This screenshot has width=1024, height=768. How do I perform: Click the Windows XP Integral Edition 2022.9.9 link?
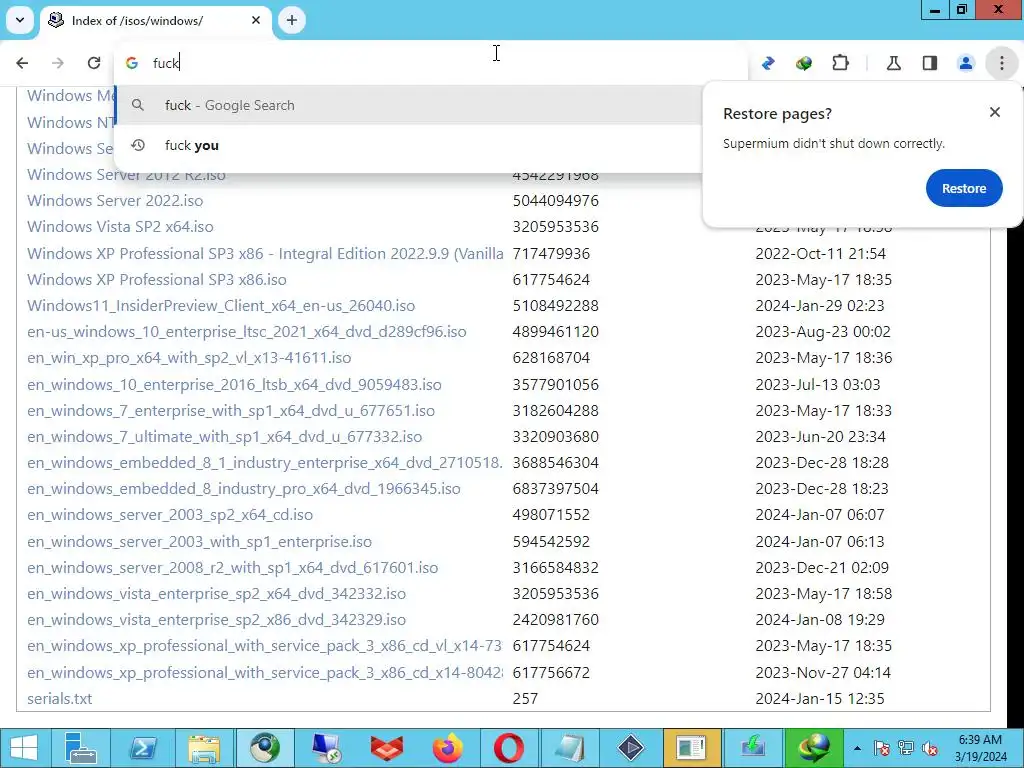pos(265,253)
